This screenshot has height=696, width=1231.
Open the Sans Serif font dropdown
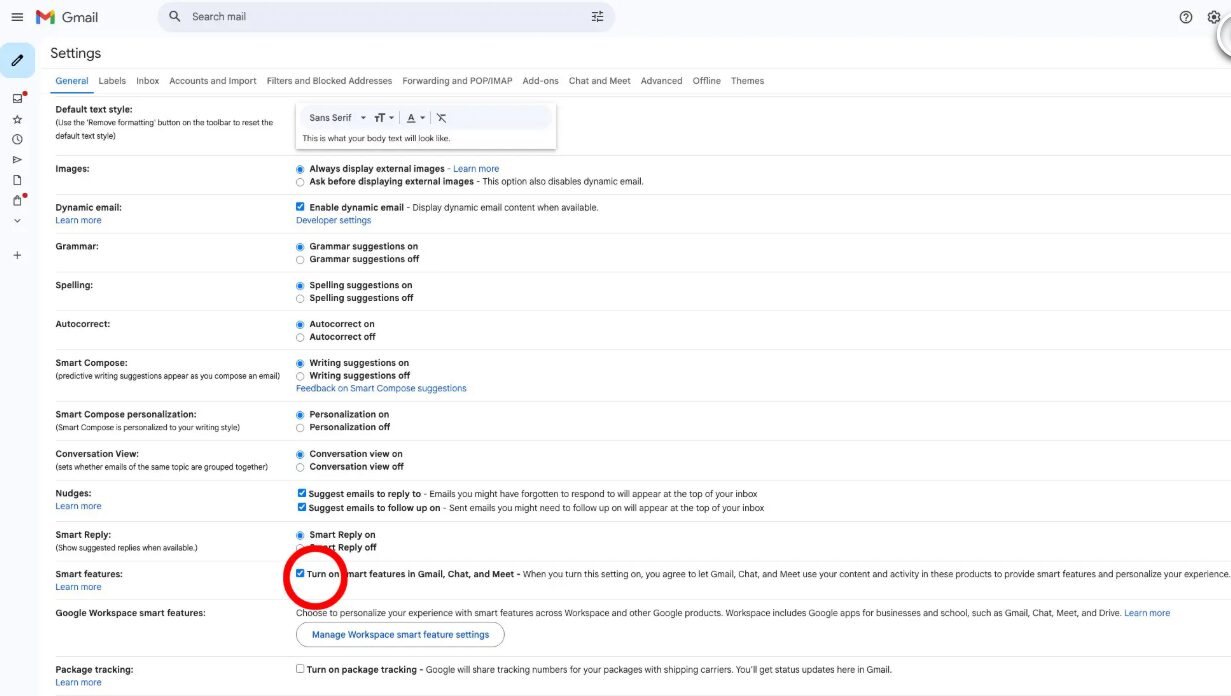[337, 118]
